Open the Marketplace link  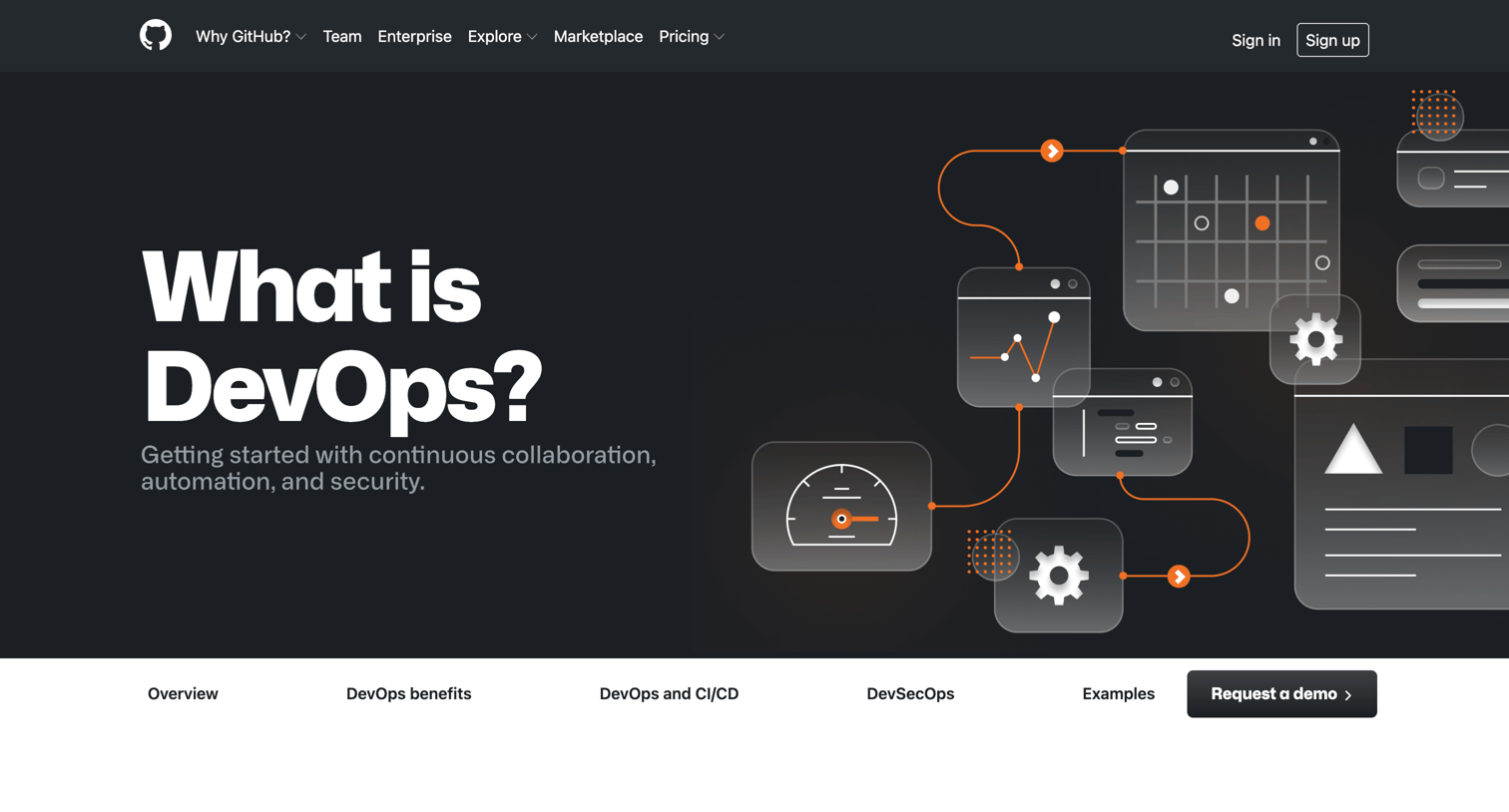[x=598, y=37]
